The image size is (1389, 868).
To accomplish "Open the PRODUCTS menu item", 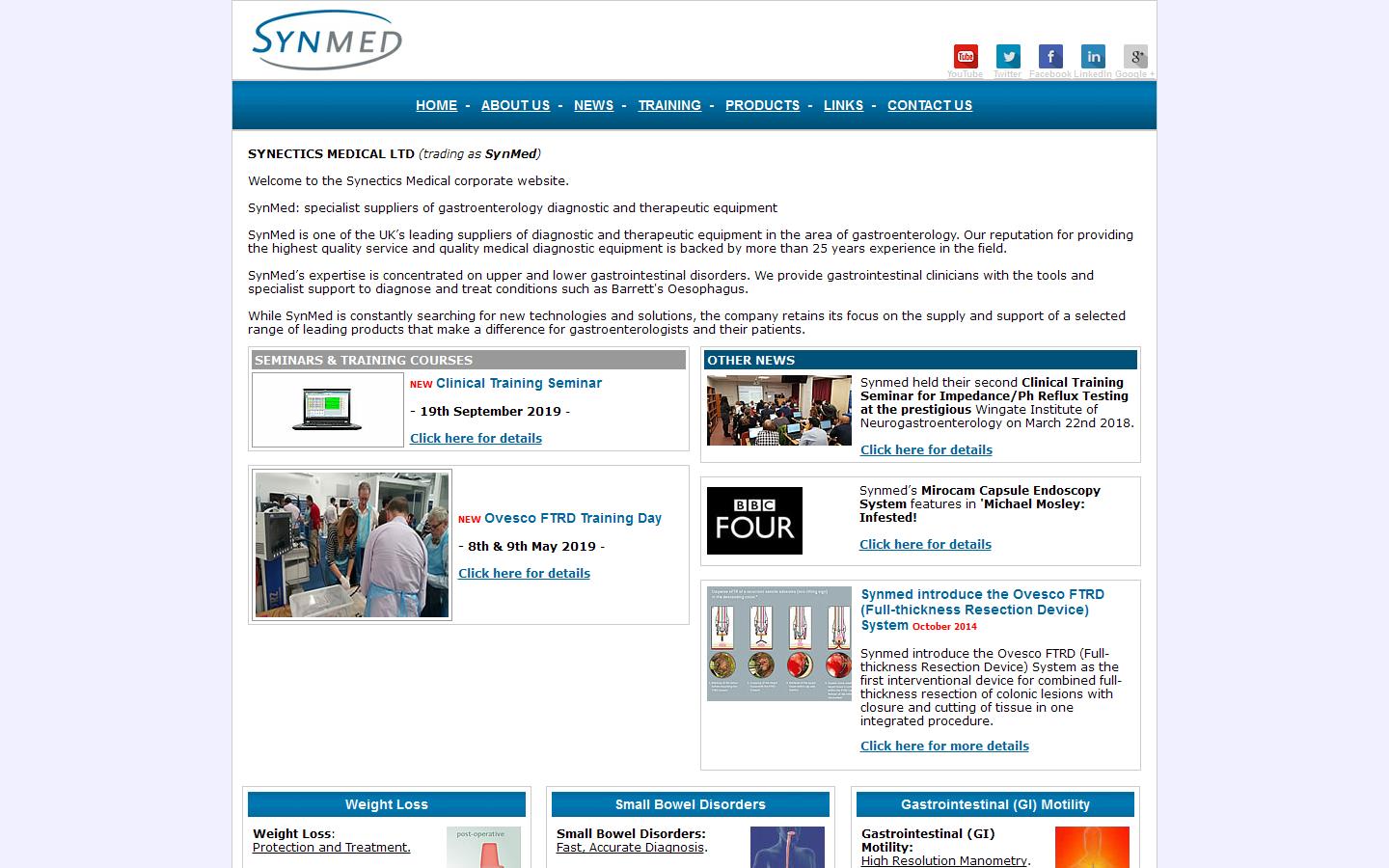I will 762,105.
